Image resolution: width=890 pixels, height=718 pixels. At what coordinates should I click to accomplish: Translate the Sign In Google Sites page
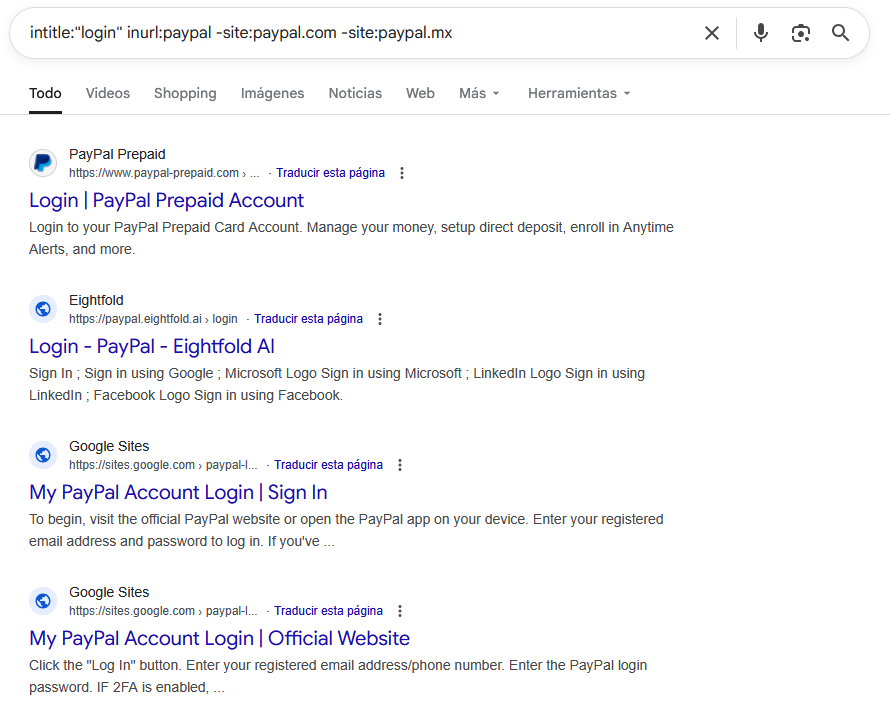click(x=328, y=464)
